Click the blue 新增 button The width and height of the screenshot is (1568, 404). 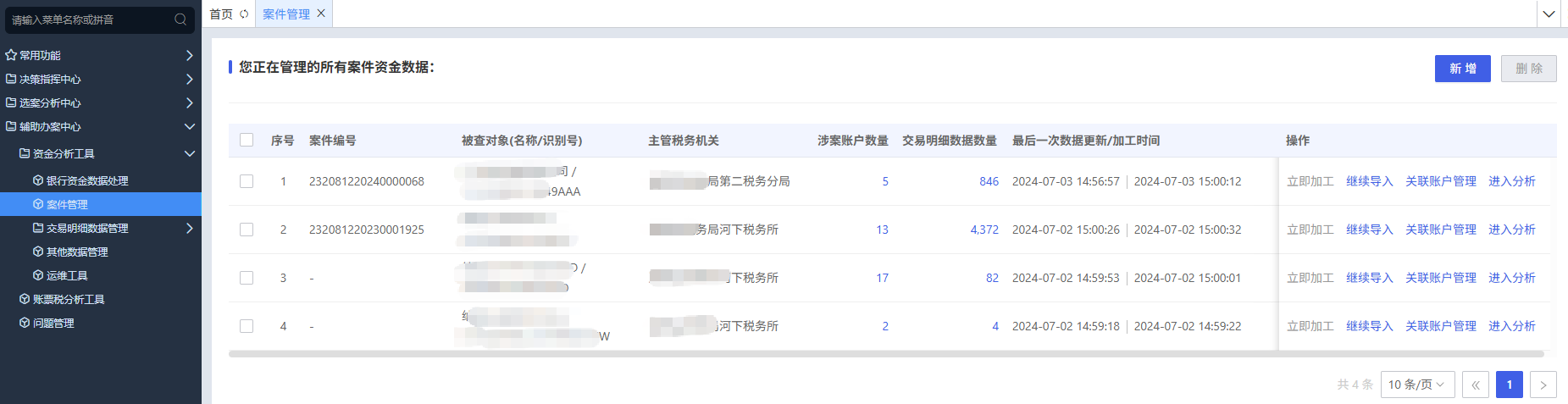(1462, 69)
